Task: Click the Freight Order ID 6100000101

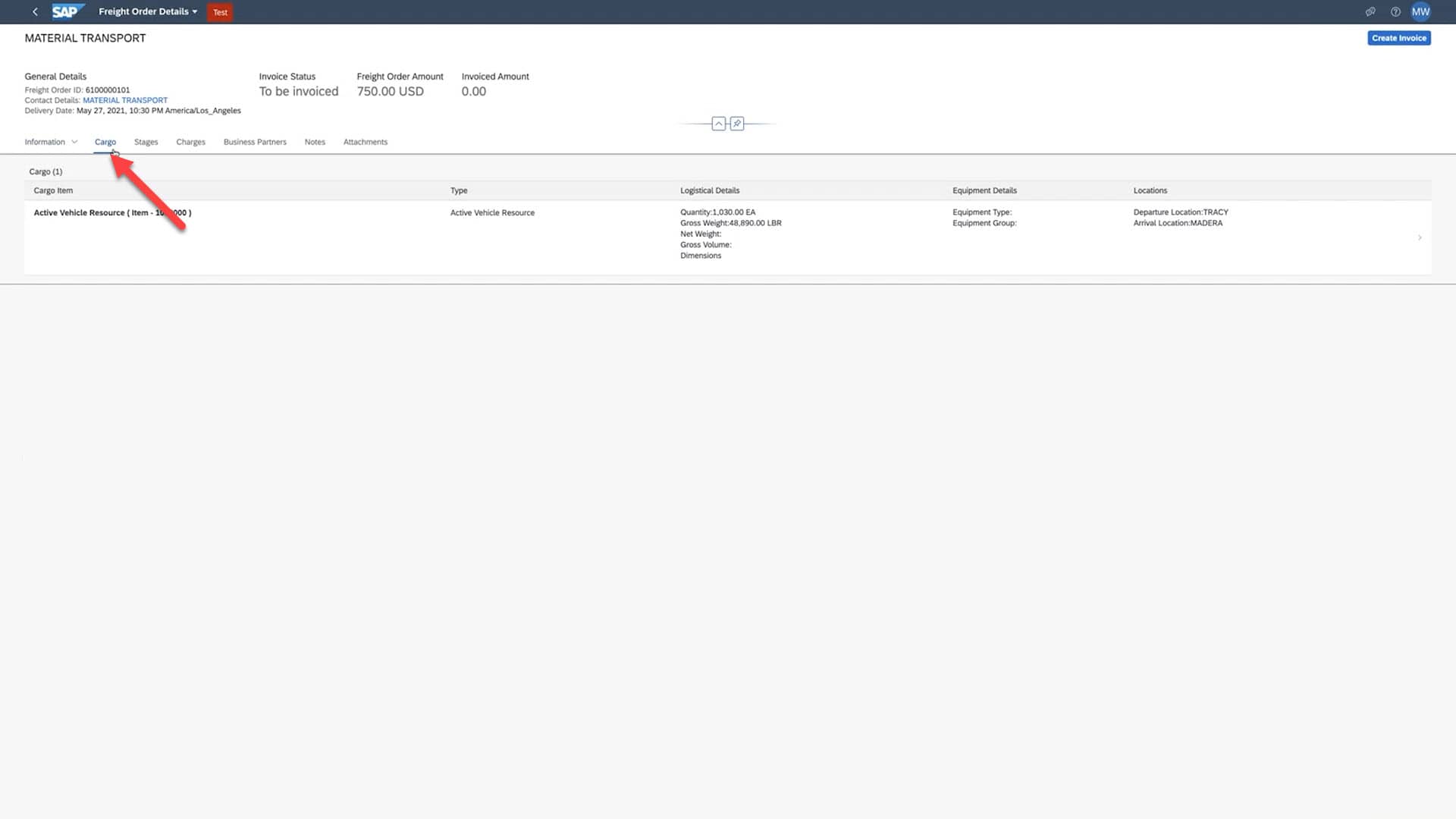Action: coord(108,89)
